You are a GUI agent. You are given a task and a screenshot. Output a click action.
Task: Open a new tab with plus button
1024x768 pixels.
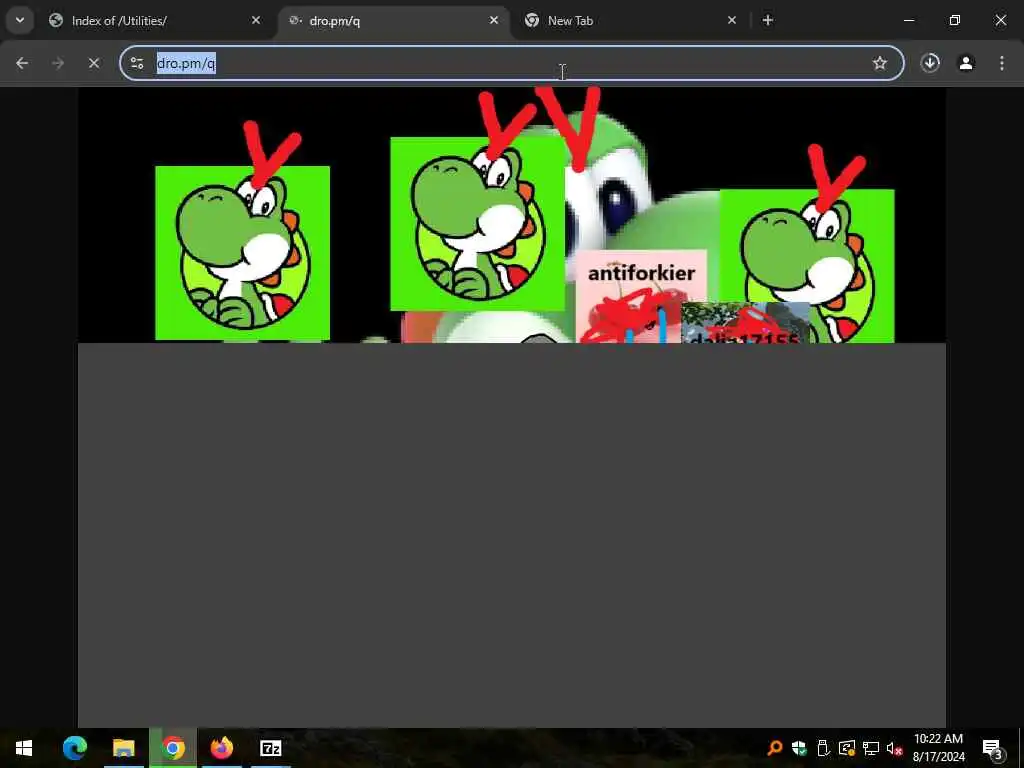point(768,20)
